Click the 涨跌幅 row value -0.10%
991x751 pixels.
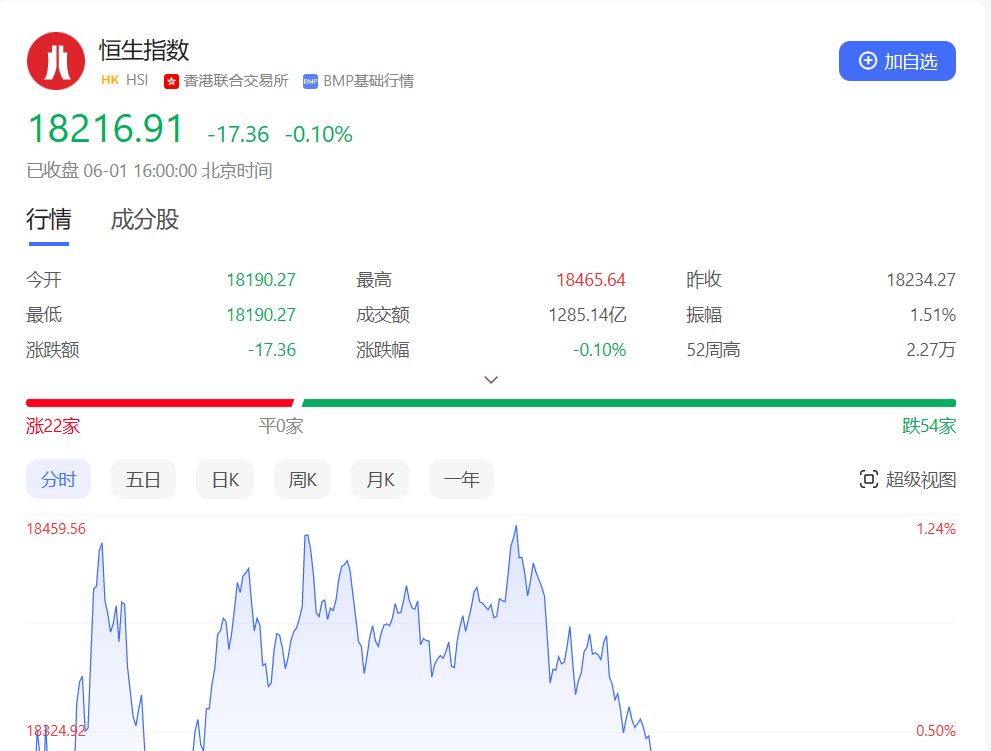coord(599,350)
